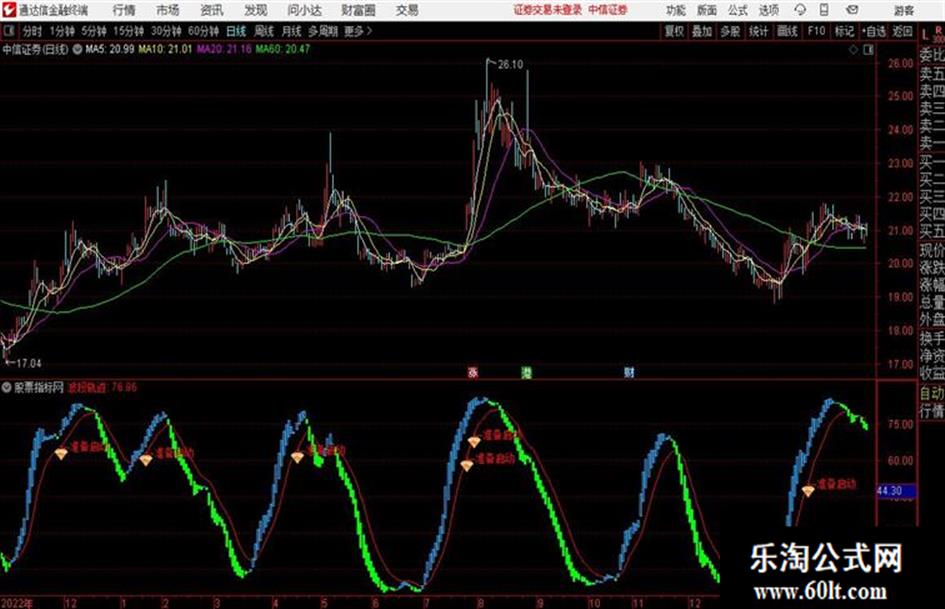Image resolution: width=945 pixels, height=609 pixels.
Task: Click the diamond signal near 44.30 level
Action: click(x=808, y=491)
